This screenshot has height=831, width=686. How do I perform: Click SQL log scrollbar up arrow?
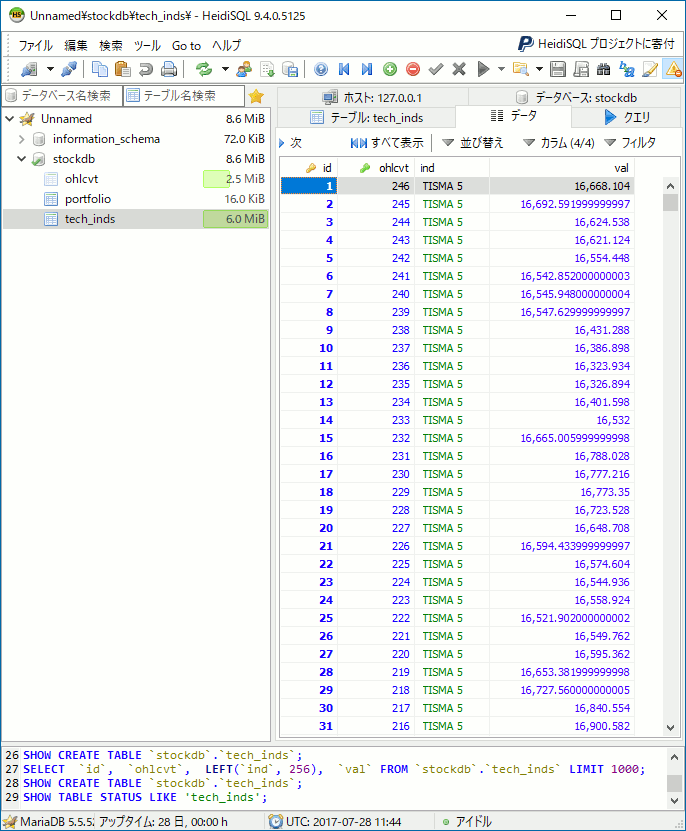point(674,757)
